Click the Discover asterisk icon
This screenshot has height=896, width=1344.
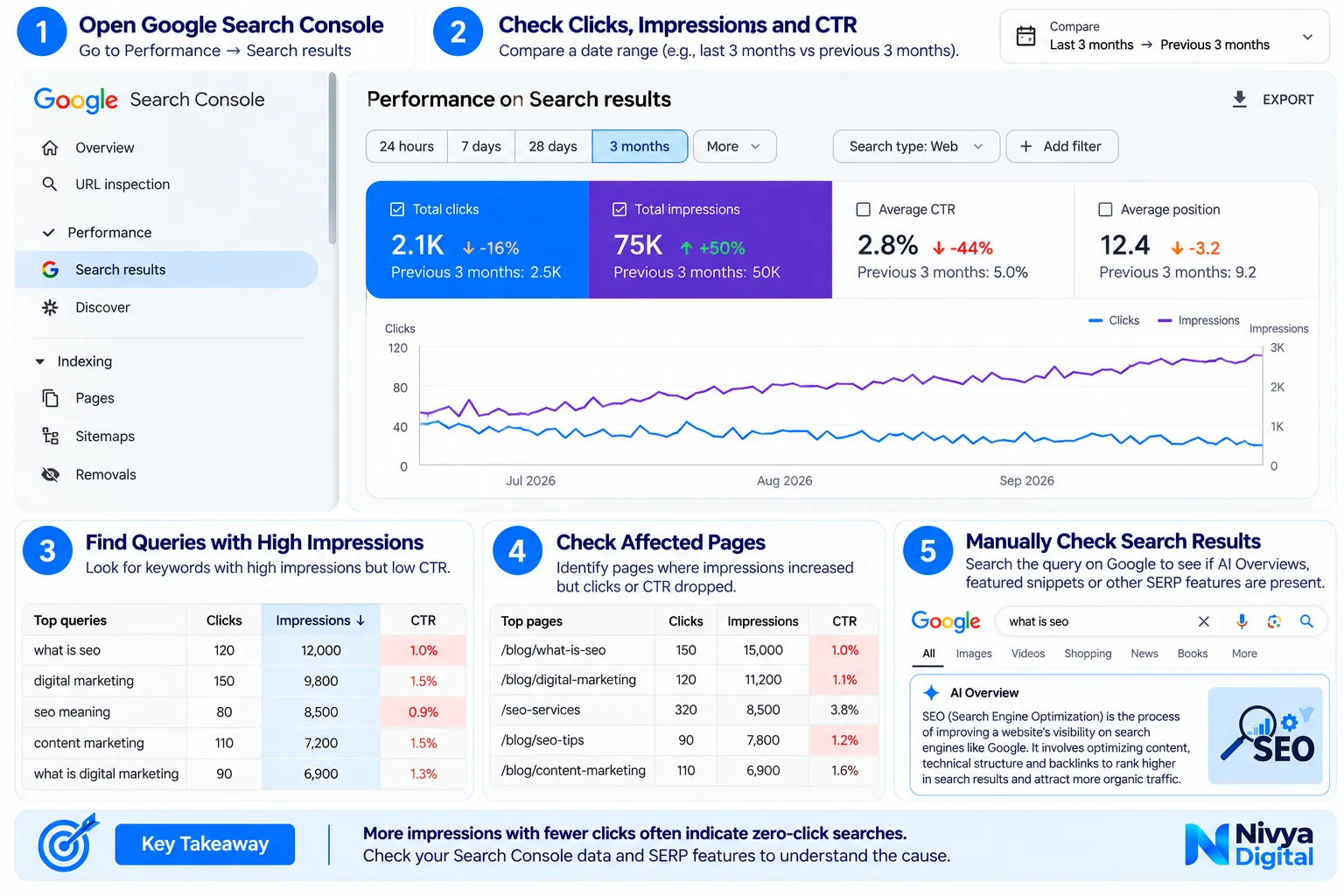pyautogui.click(x=50, y=307)
